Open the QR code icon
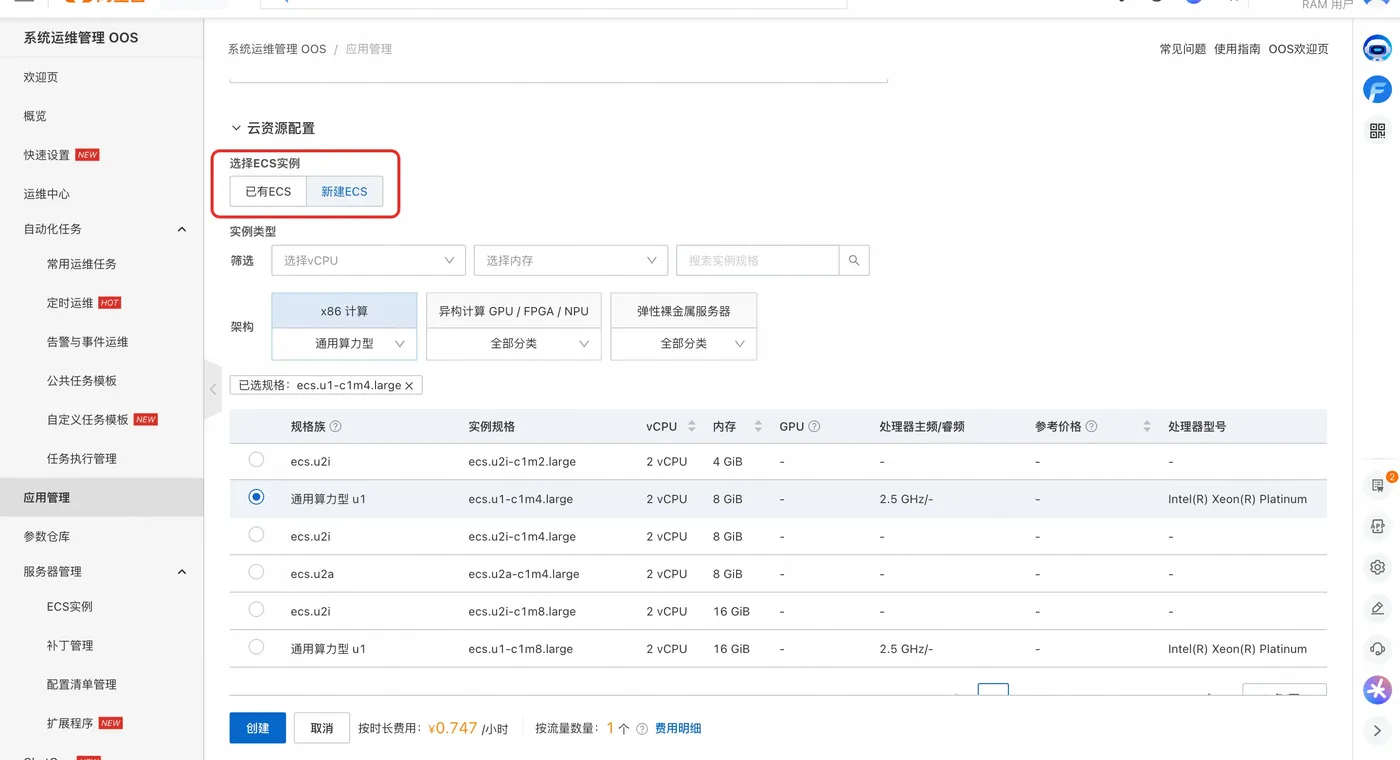Screen dimensions: 1400x760 (x=1377, y=130)
